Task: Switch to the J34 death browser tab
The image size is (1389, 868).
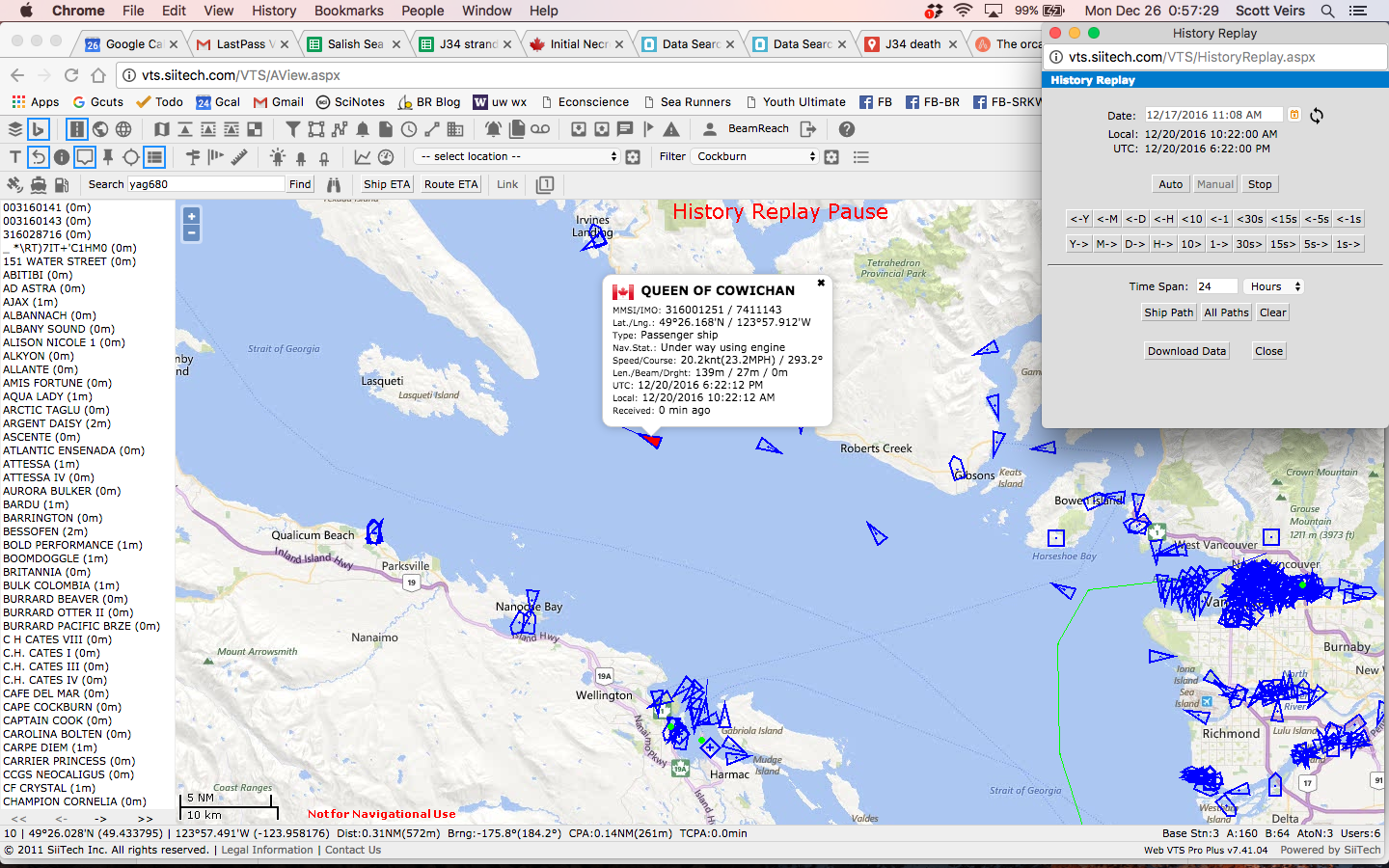Action: (912, 44)
